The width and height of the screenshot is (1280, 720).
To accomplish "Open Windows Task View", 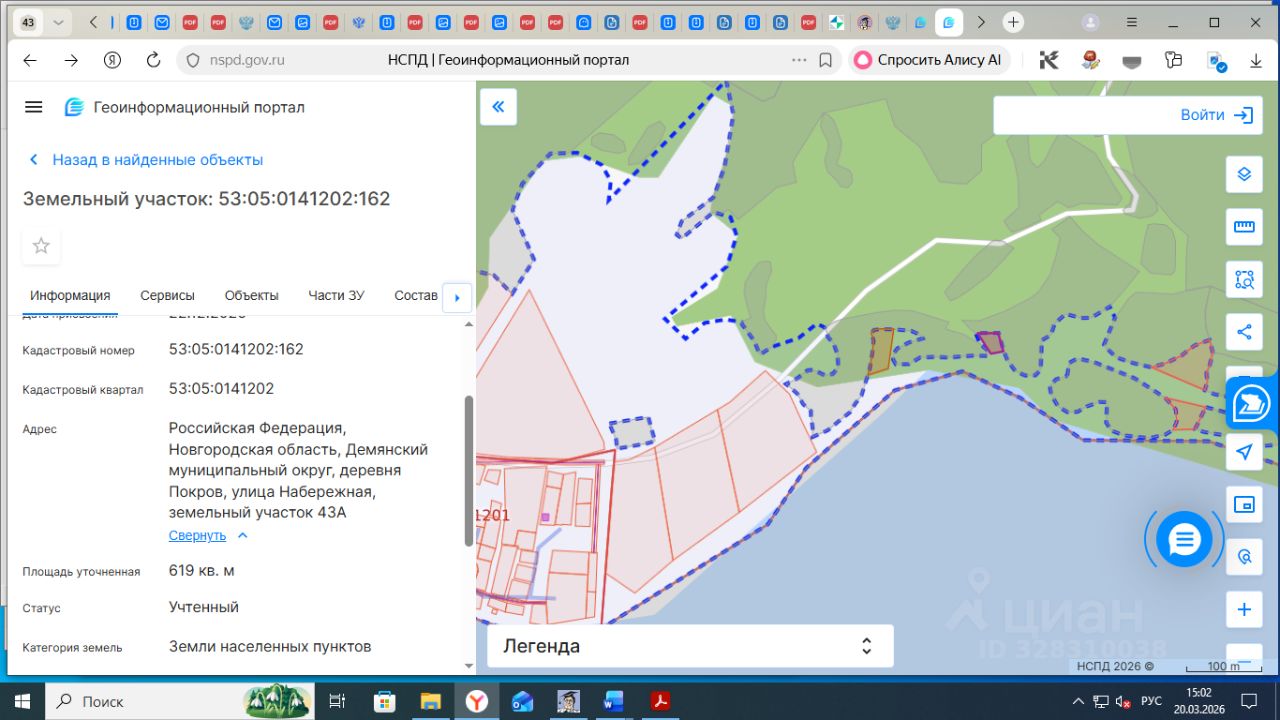I will [x=337, y=701].
